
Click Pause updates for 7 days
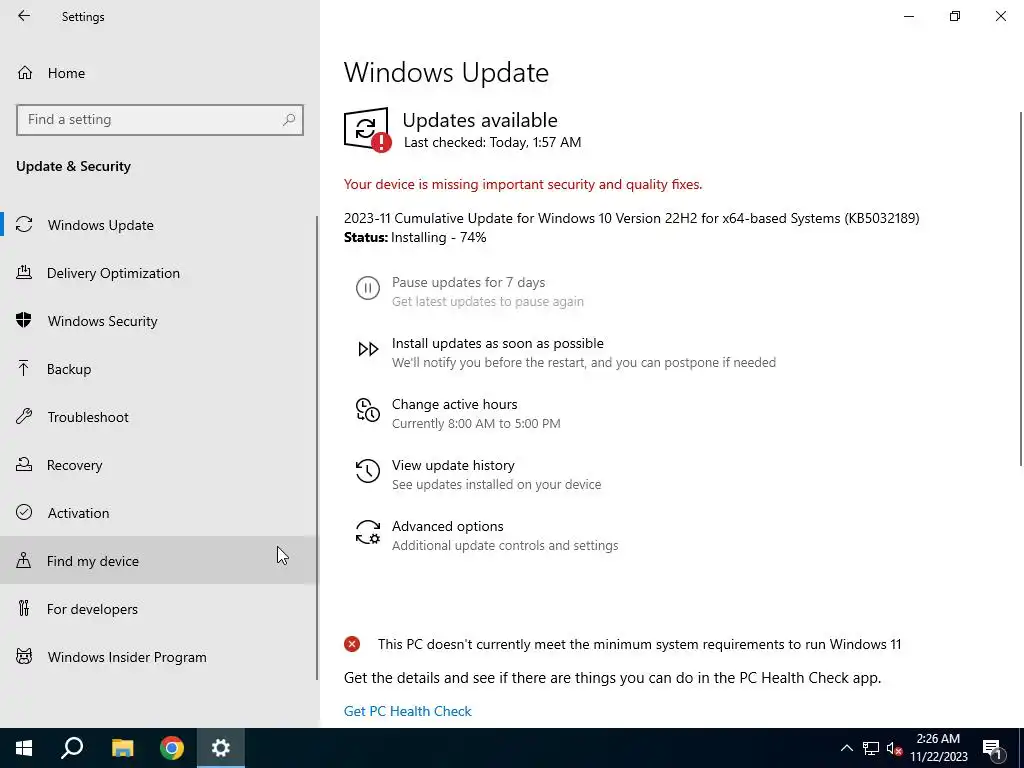468,282
